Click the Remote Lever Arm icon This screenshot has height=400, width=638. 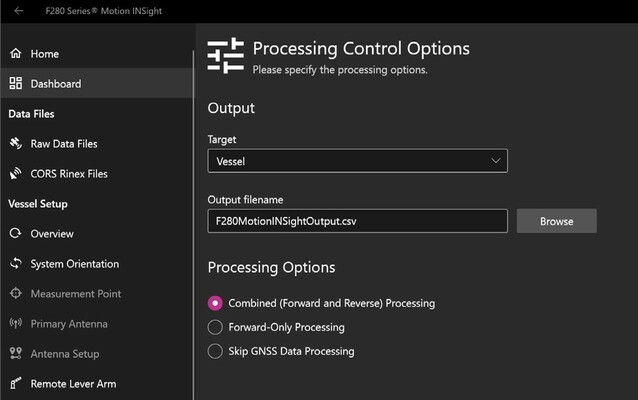tap(15, 384)
